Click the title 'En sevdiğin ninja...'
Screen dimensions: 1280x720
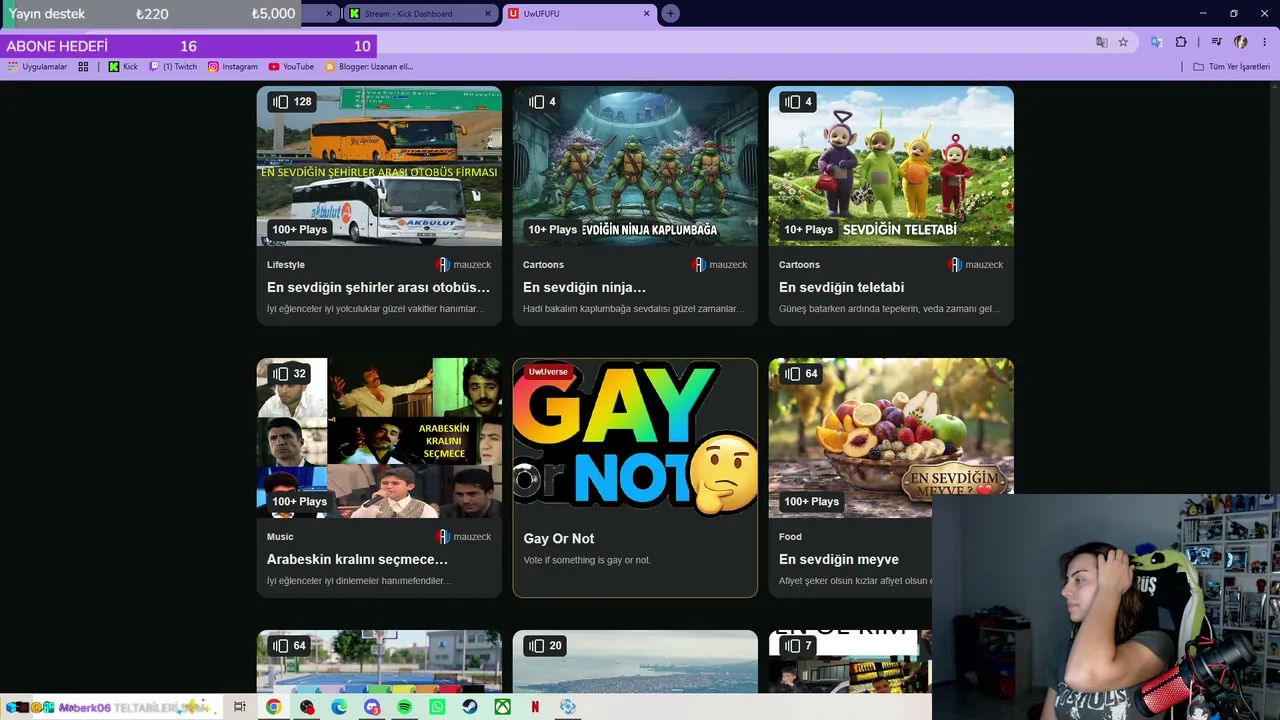click(584, 287)
